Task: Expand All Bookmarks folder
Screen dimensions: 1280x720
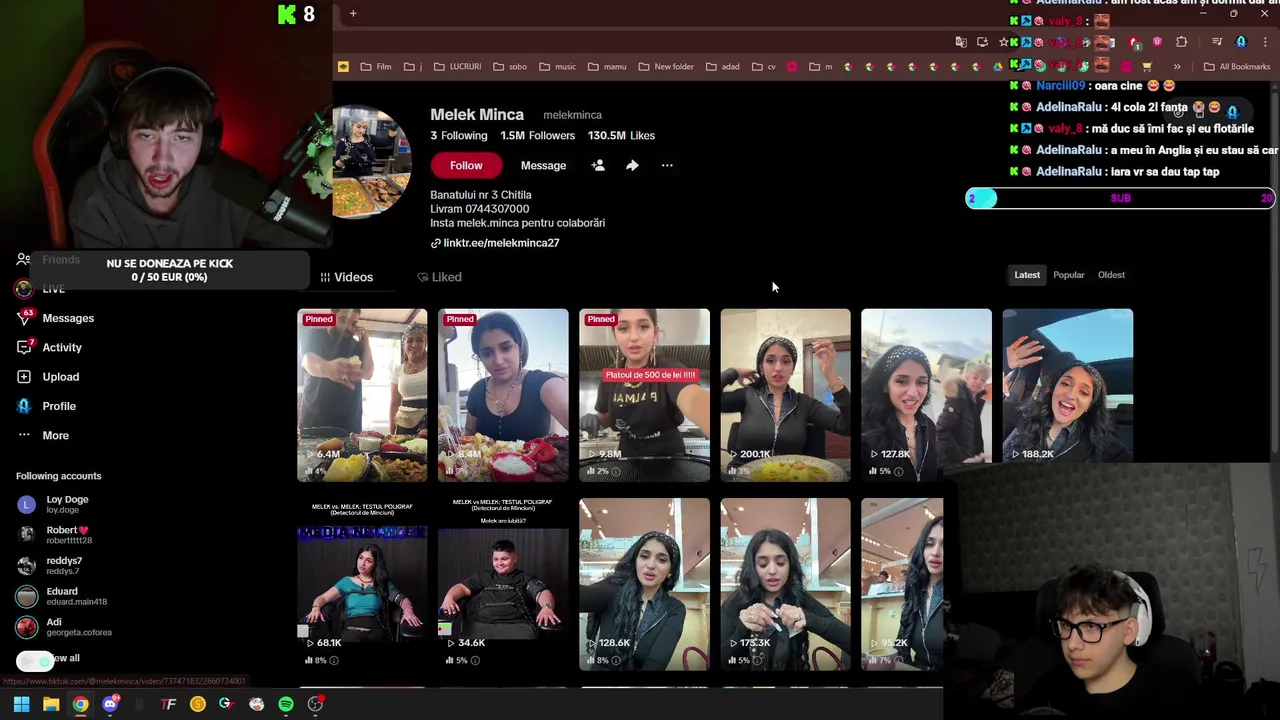Action: click(x=1237, y=67)
